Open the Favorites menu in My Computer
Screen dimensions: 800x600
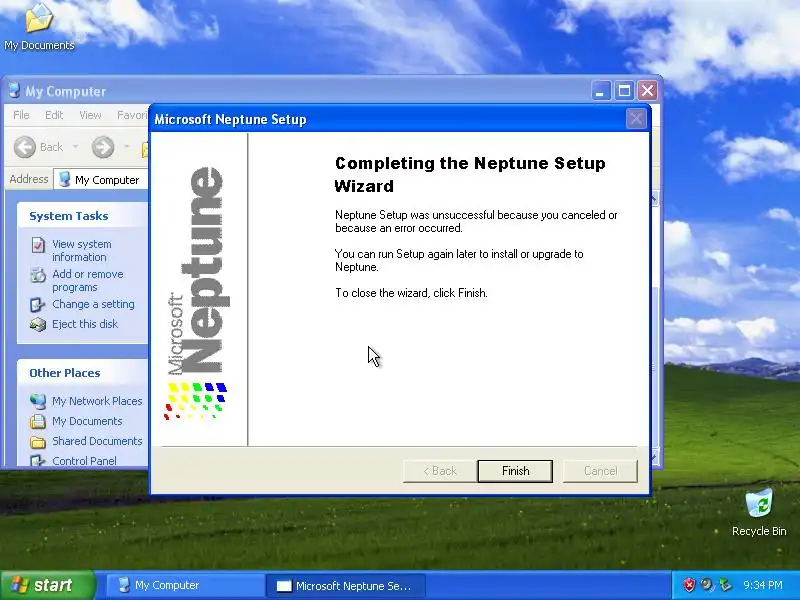132,115
